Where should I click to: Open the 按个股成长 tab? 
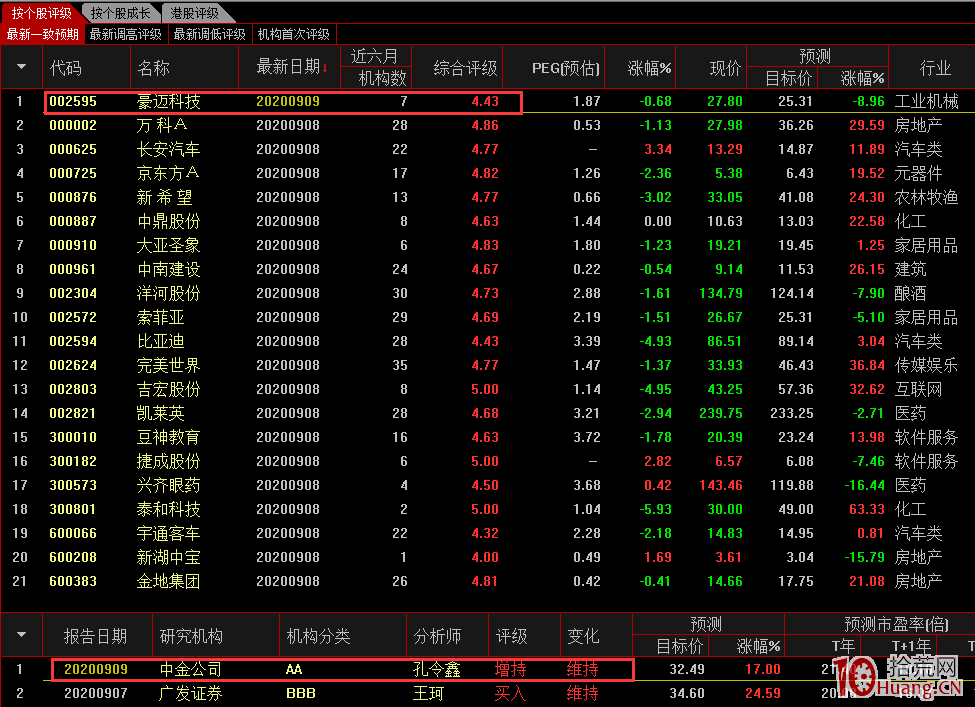tap(120, 12)
